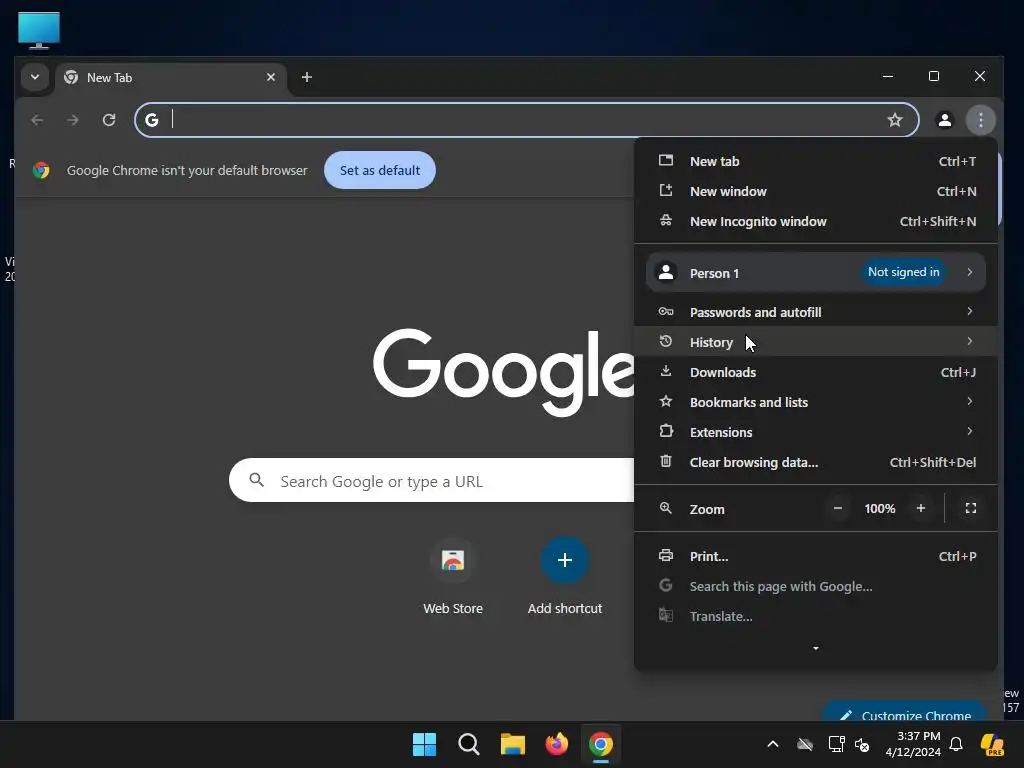Click the 100% zoom value
Screen dimensions: 1024x768
[x=880, y=509]
